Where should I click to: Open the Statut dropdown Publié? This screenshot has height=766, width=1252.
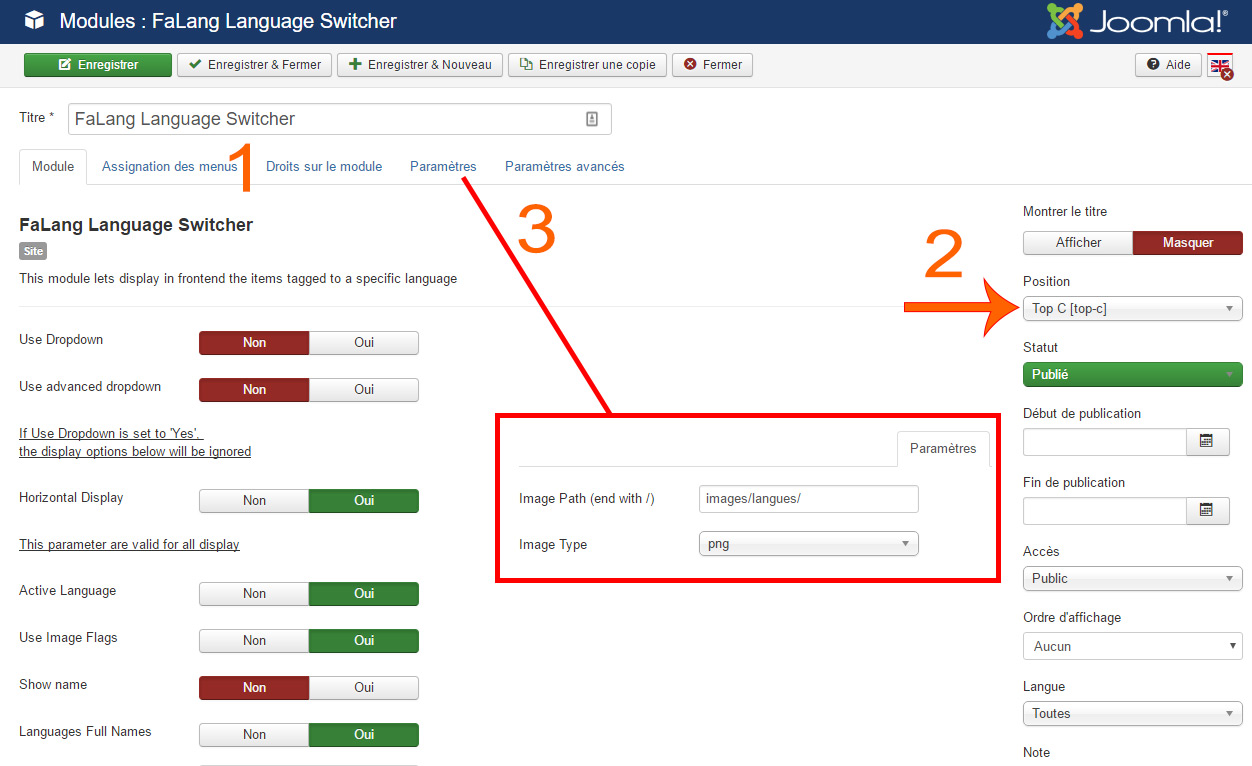click(1133, 375)
